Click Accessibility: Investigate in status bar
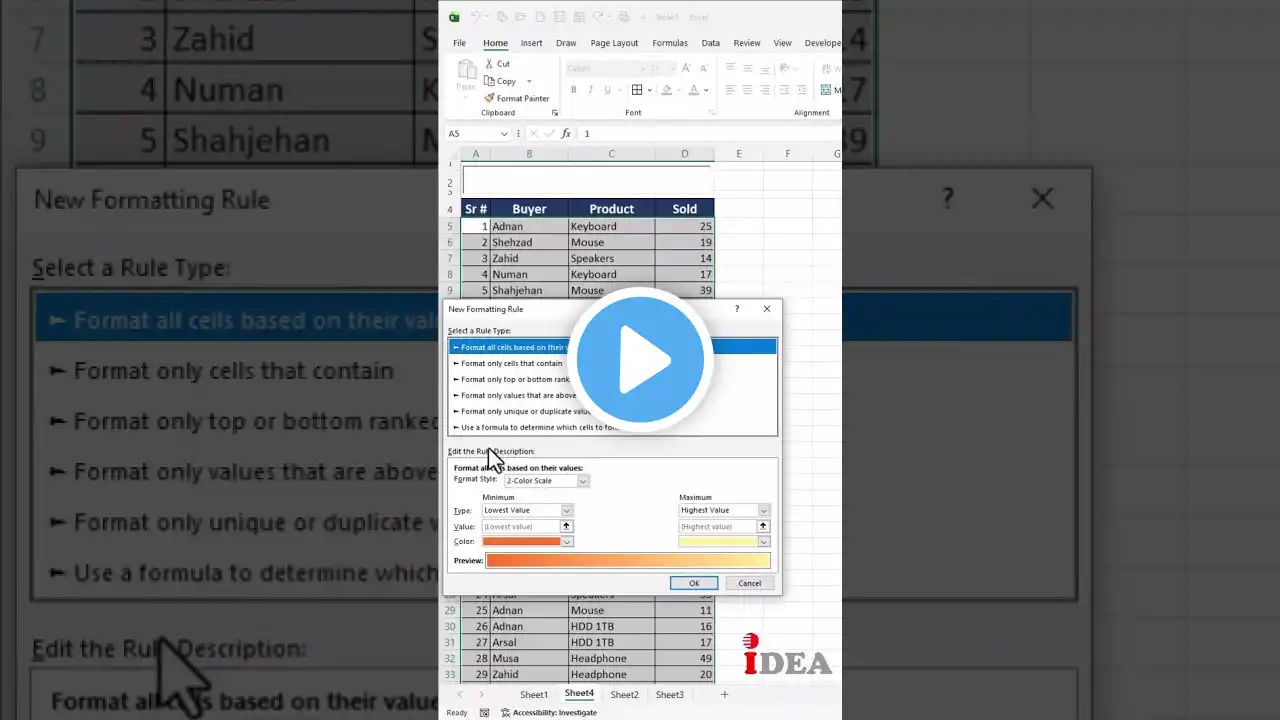 tap(548, 713)
